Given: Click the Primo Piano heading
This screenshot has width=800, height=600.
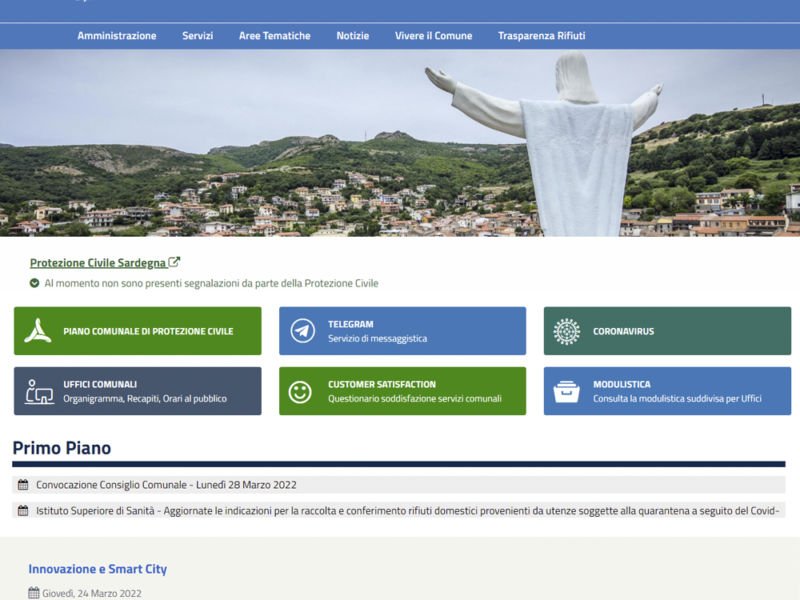Looking at the screenshot, I should tap(62, 448).
